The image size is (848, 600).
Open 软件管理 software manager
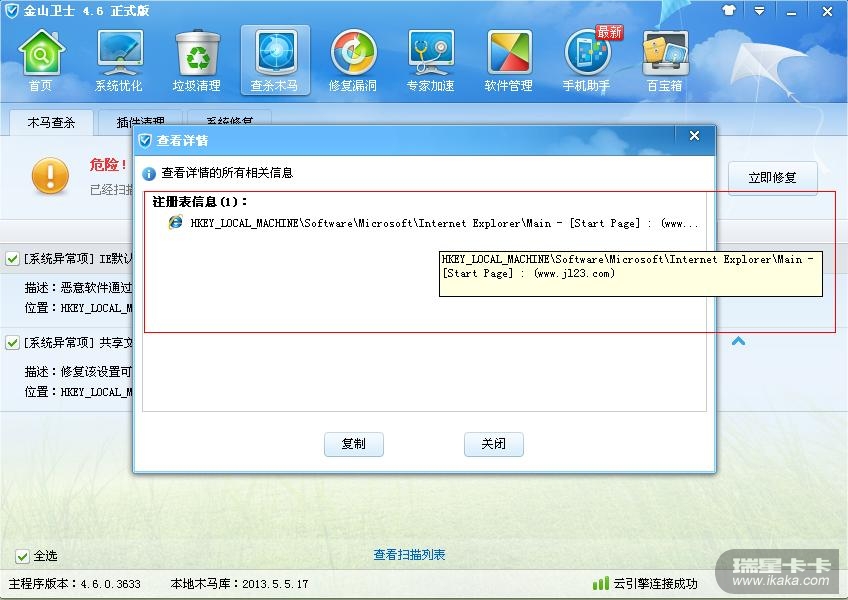(x=508, y=61)
